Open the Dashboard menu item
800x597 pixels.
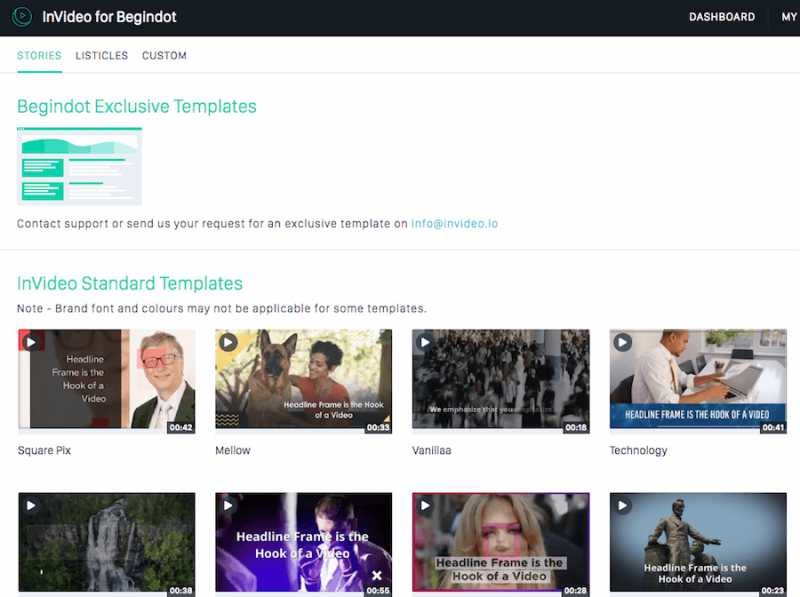tap(722, 17)
